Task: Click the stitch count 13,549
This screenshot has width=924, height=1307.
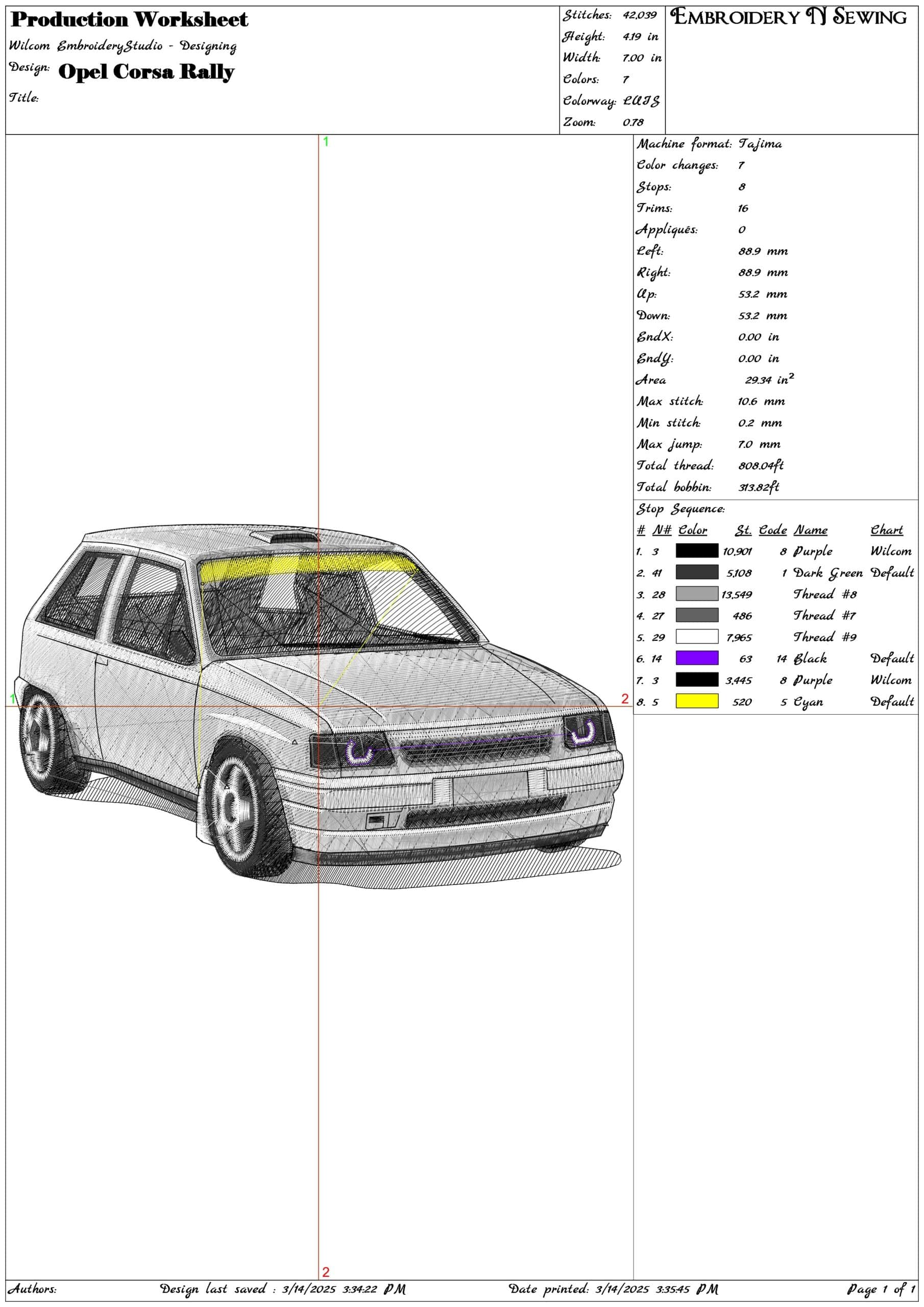Action: point(737,595)
